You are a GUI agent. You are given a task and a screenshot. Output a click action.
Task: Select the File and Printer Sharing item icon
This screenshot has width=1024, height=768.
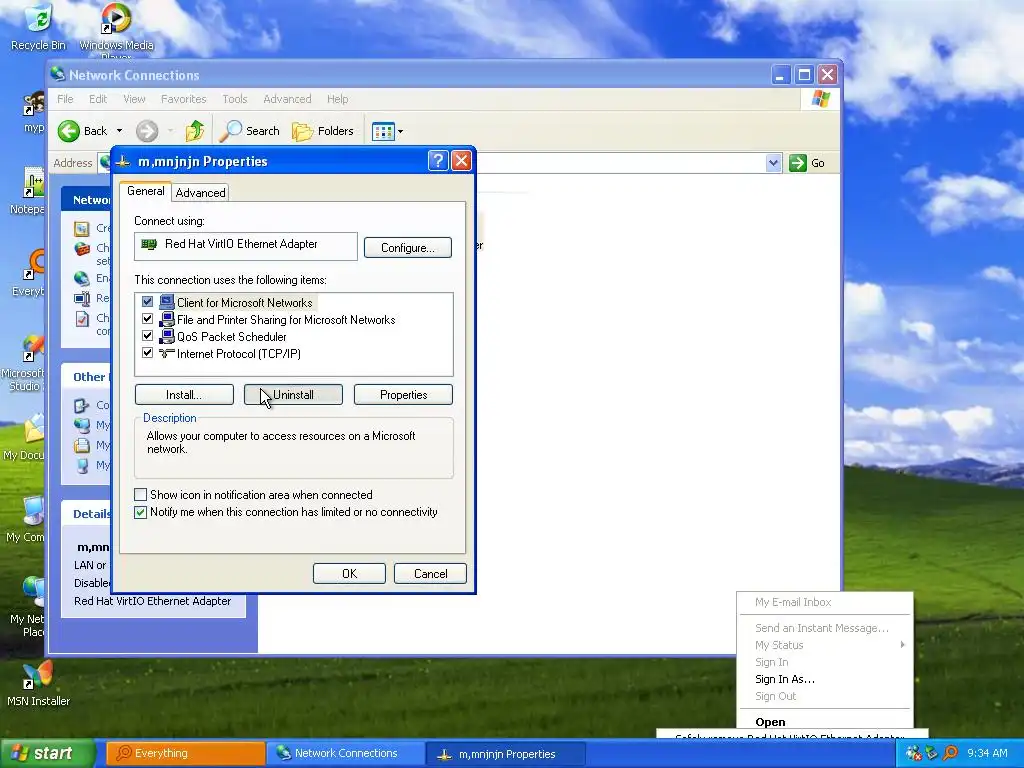[x=167, y=319]
